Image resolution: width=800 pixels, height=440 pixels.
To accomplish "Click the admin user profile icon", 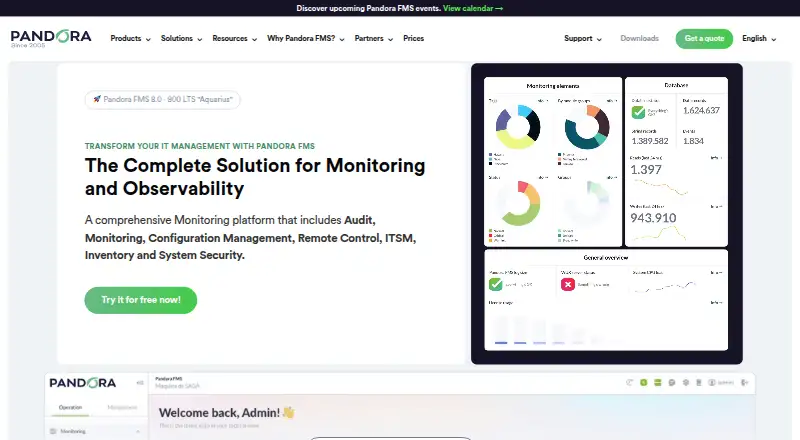I will [x=712, y=382].
